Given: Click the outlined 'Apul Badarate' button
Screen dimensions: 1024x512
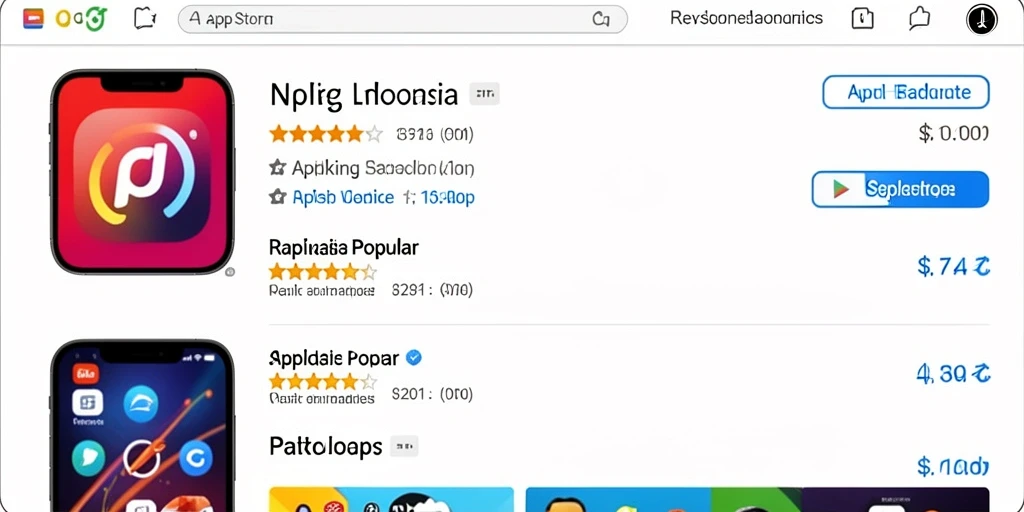Looking at the screenshot, I should click(x=906, y=92).
